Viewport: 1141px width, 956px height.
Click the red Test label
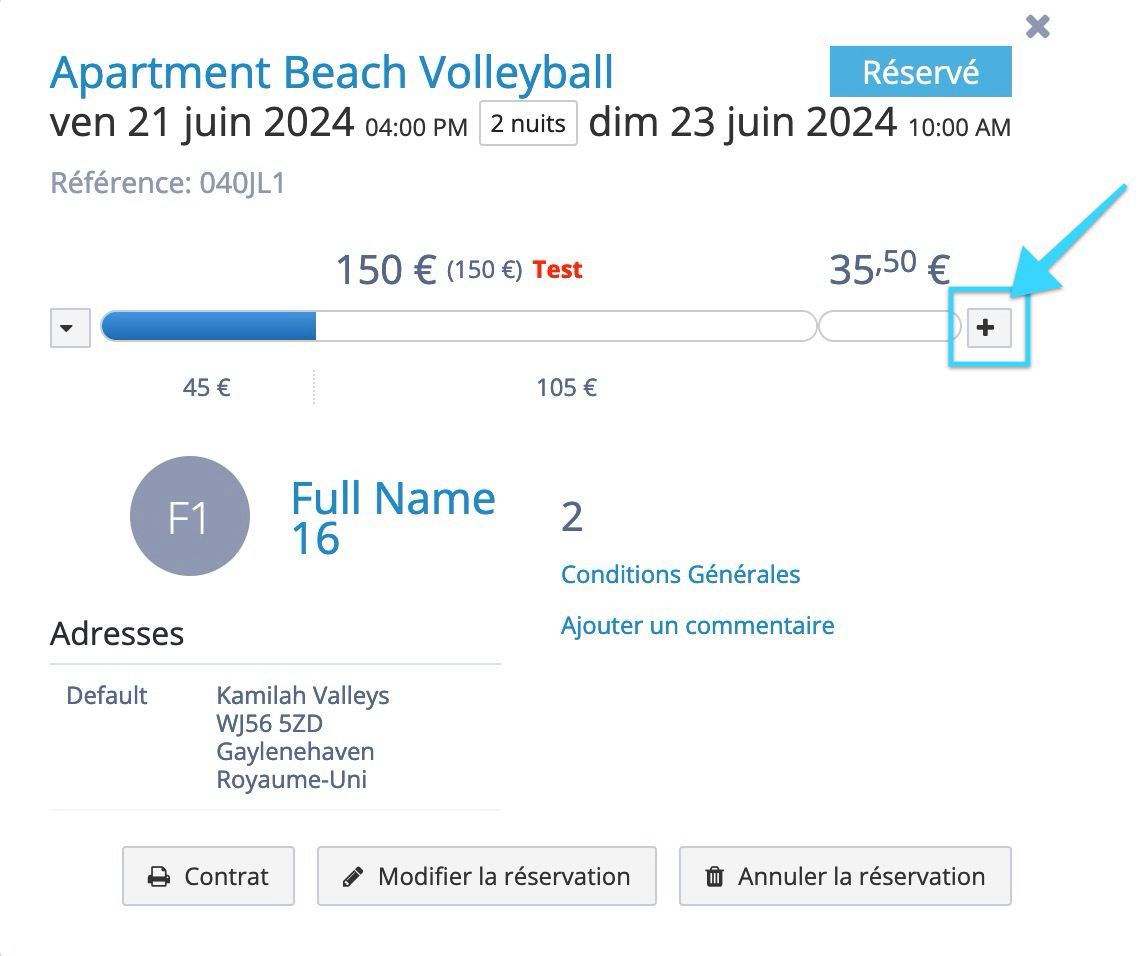(557, 270)
